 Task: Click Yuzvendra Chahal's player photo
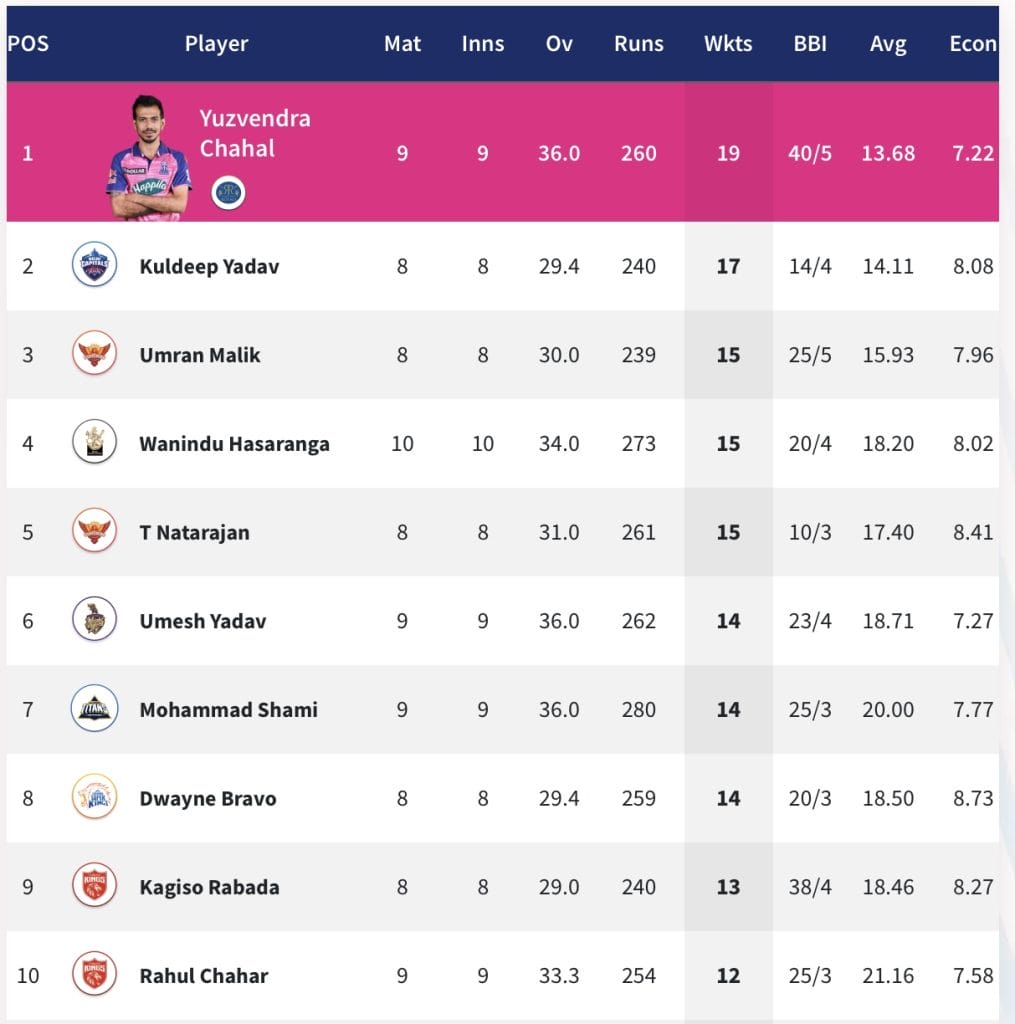click(x=148, y=160)
